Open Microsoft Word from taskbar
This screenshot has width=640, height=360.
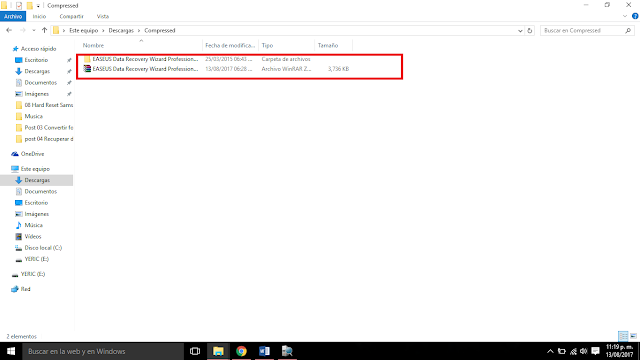click(264, 351)
